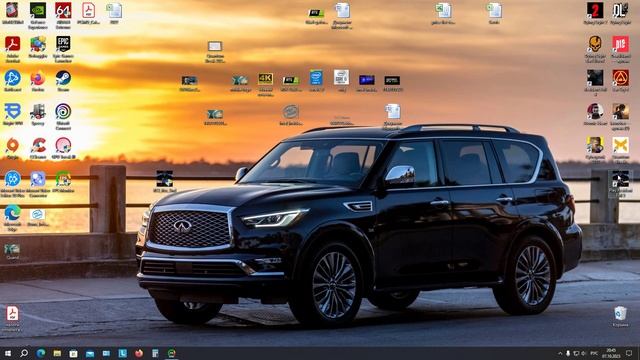Open the Speccy desktop shortcut
This screenshot has height=360, width=640.
(38, 115)
